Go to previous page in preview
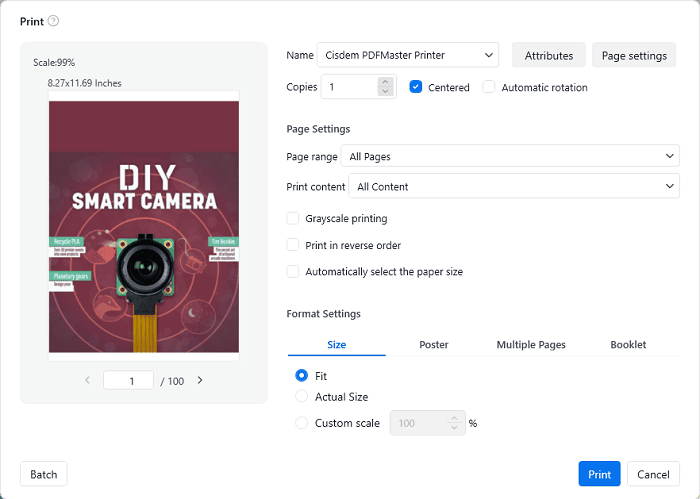The height and width of the screenshot is (499, 700). tap(87, 380)
